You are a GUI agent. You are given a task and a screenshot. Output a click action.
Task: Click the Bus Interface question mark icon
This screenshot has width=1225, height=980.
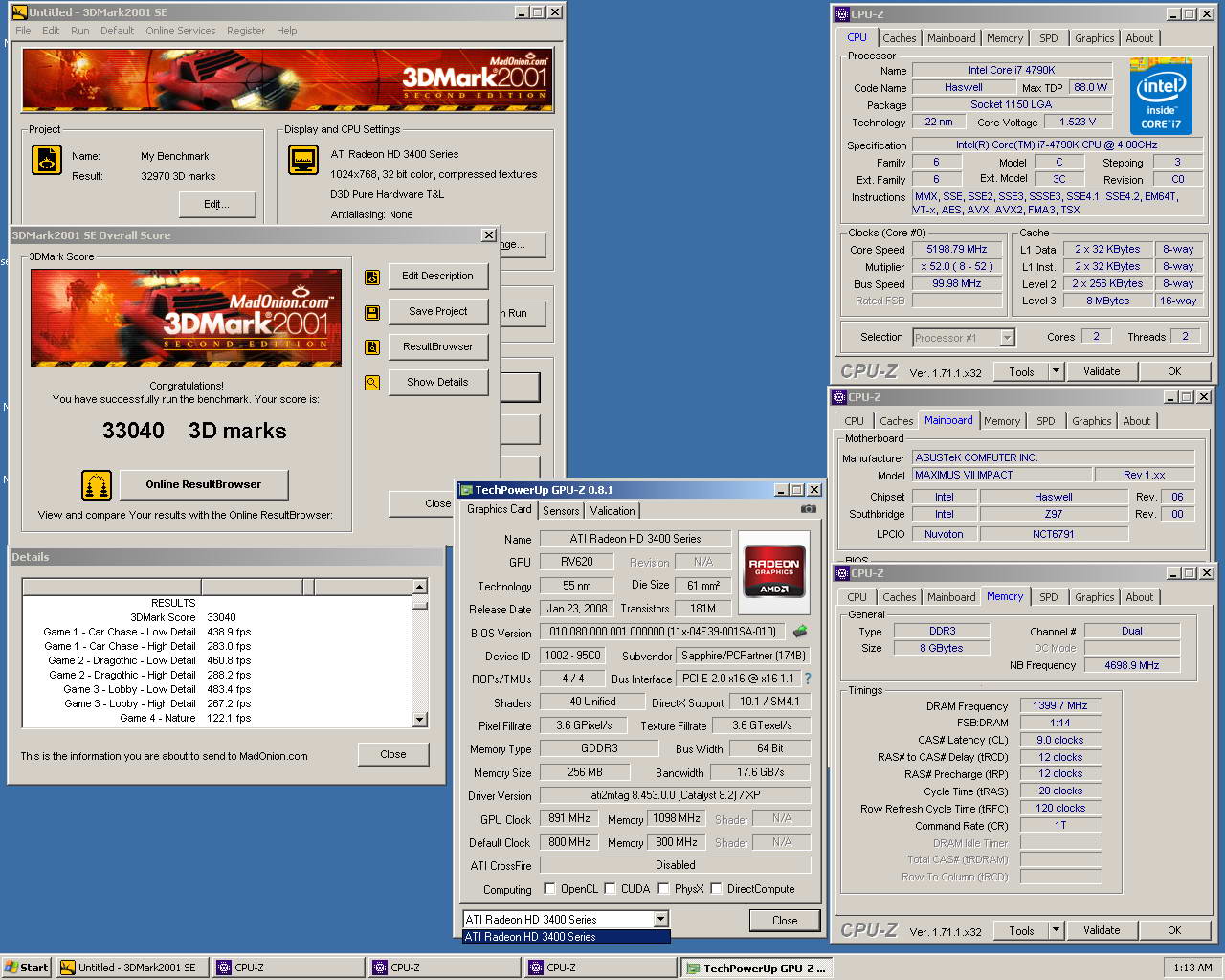tap(808, 679)
